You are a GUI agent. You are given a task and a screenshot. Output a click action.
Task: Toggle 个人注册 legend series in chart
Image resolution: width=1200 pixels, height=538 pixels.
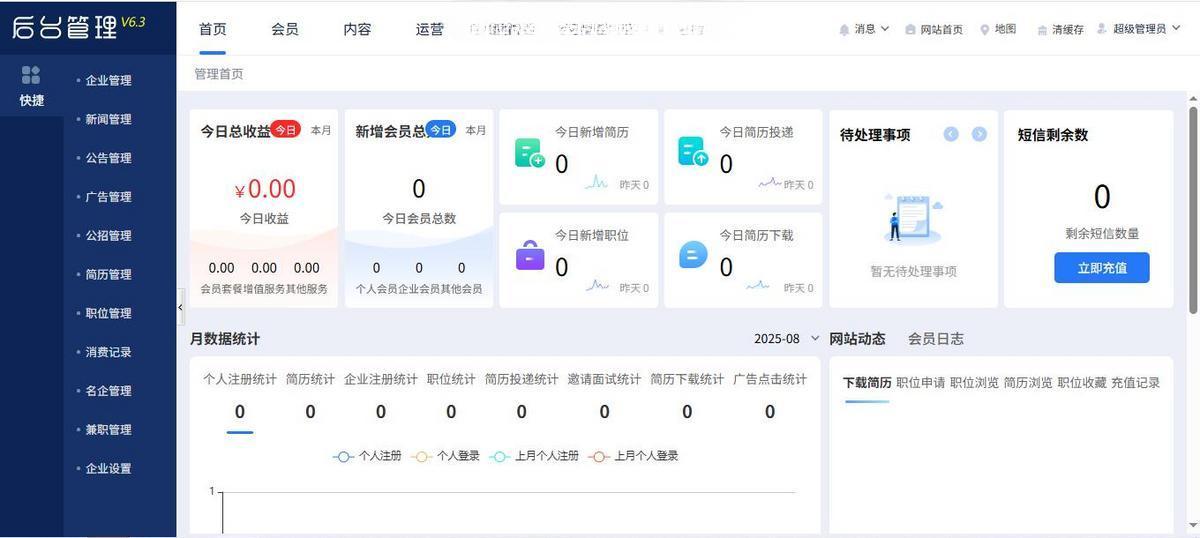tap(367, 456)
